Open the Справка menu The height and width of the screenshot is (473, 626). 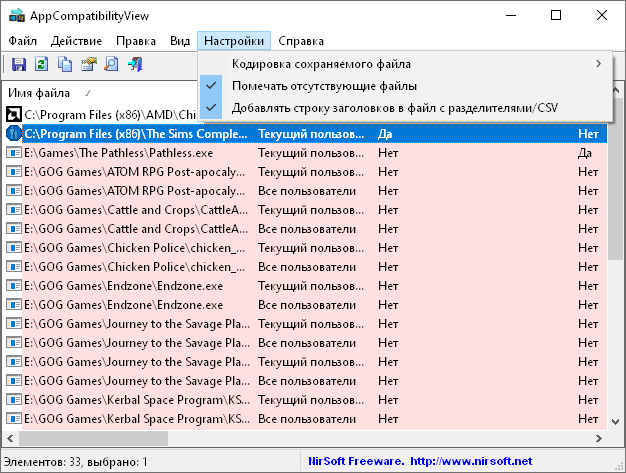pyautogui.click(x=301, y=41)
